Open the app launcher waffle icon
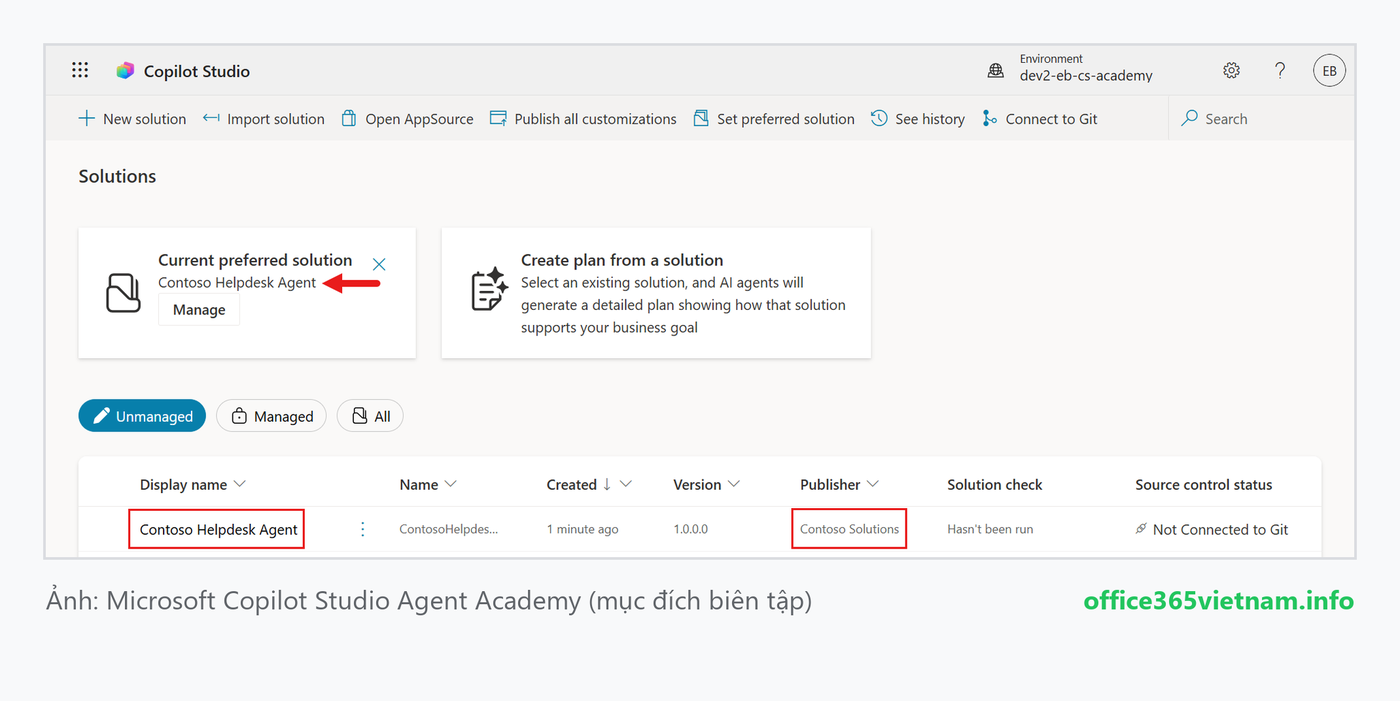The height and width of the screenshot is (701, 1400). (x=80, y=70)
